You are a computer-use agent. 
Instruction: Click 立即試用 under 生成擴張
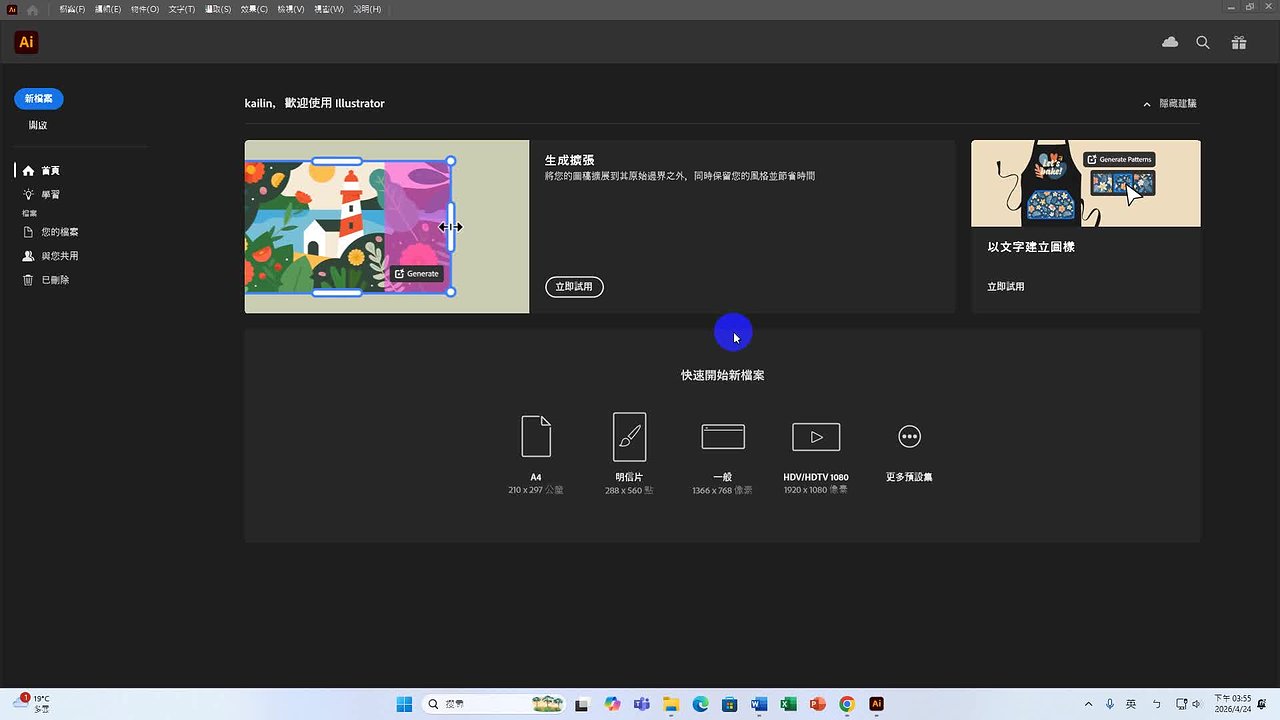click(x=574, y=287)
